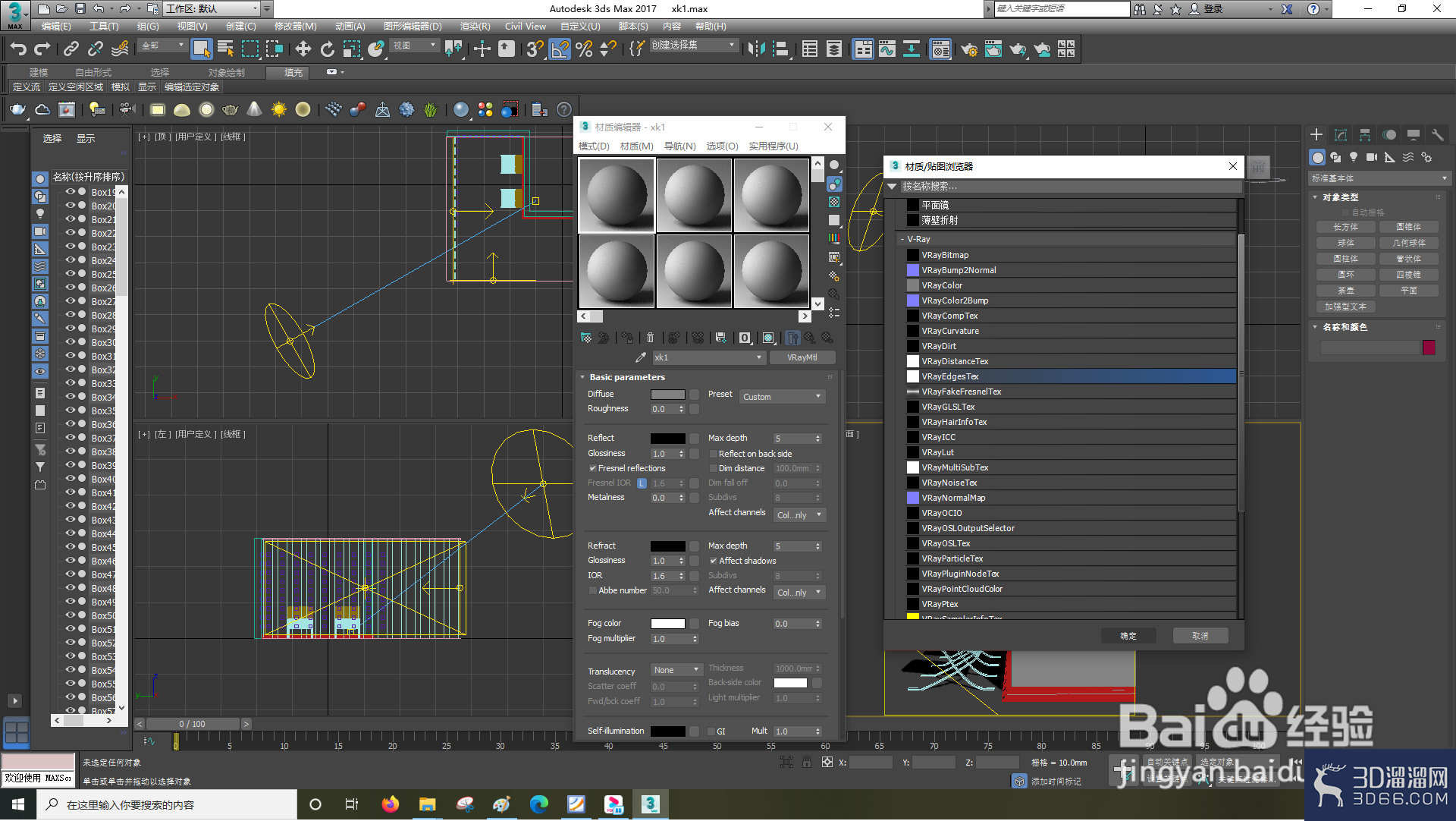Open 导航(N) menu in material editor
The width and height of the screenshot is (1456, 821).
pos(679,146)
